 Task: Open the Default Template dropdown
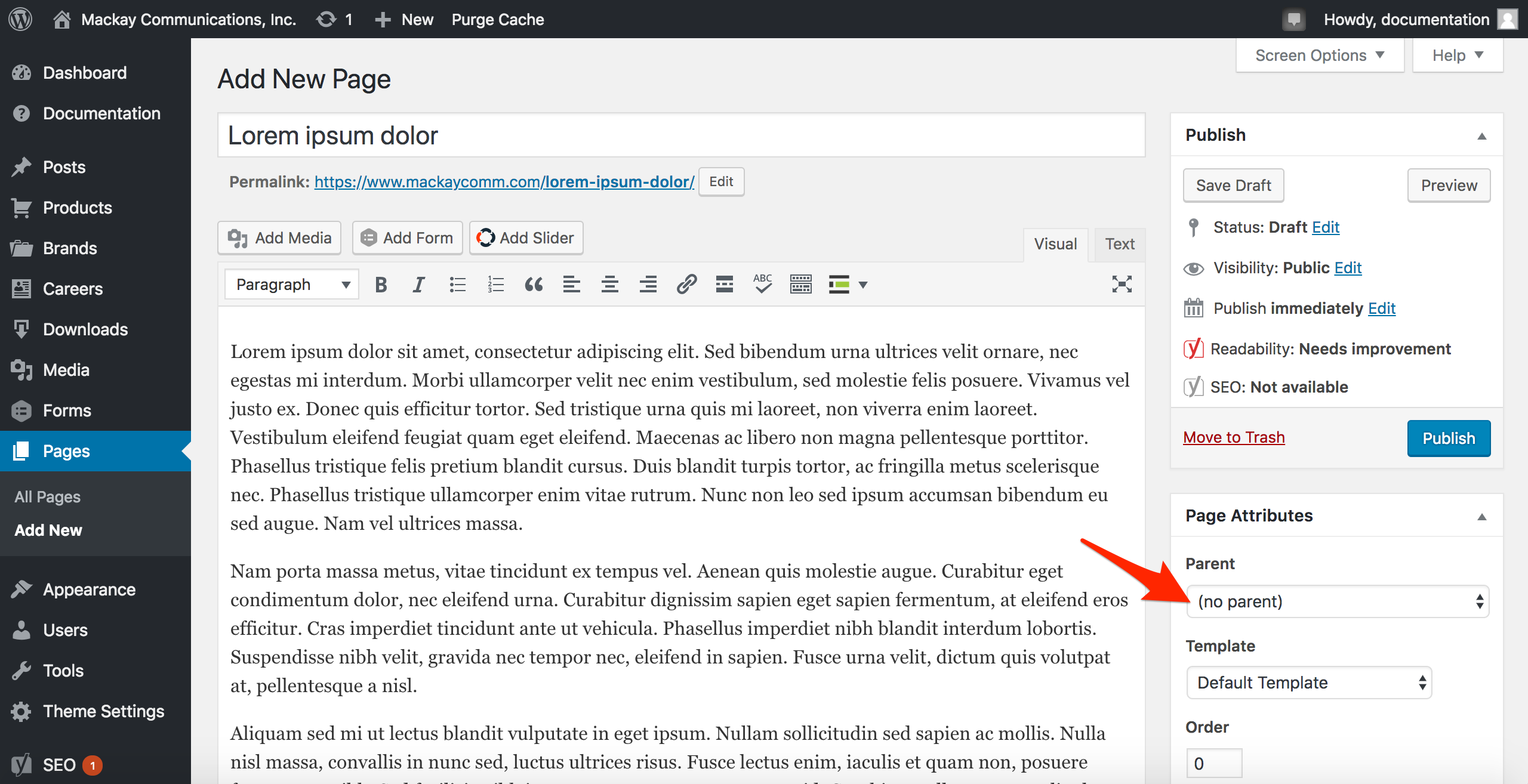pos(1309,683)
